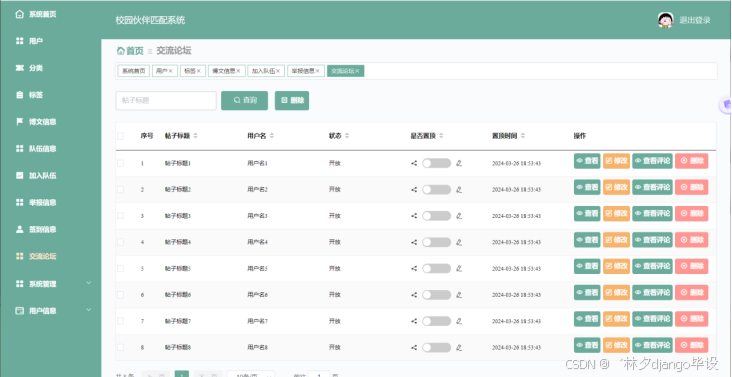This screenshot has width=732, height=377.
Task: Expand the 系统管理 submenu chevron
Action: [x=89, y=283]
